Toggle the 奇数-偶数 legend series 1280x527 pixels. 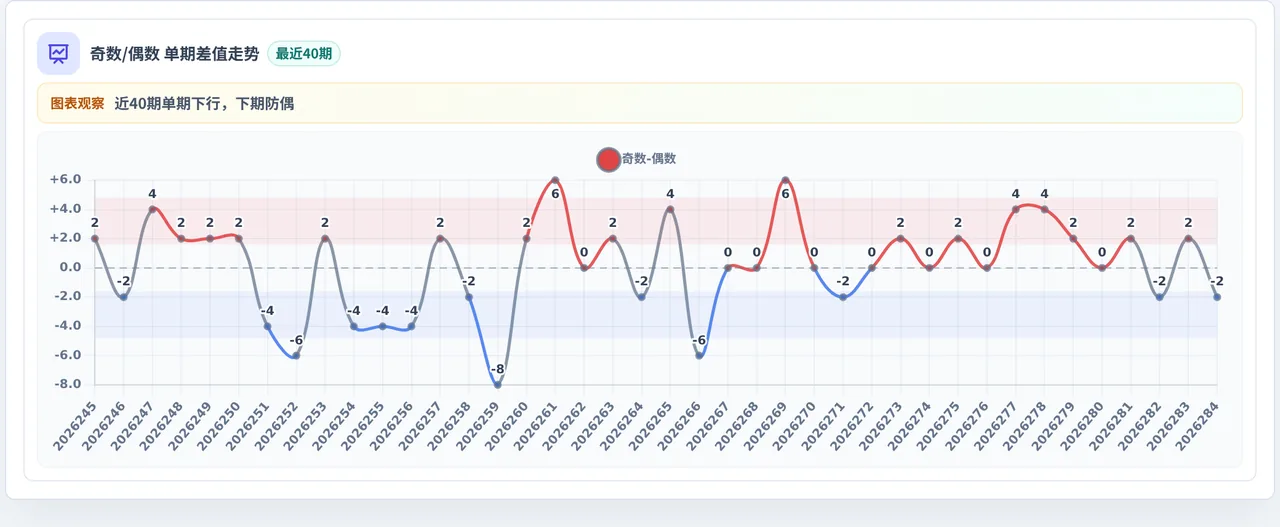[636, 159]
